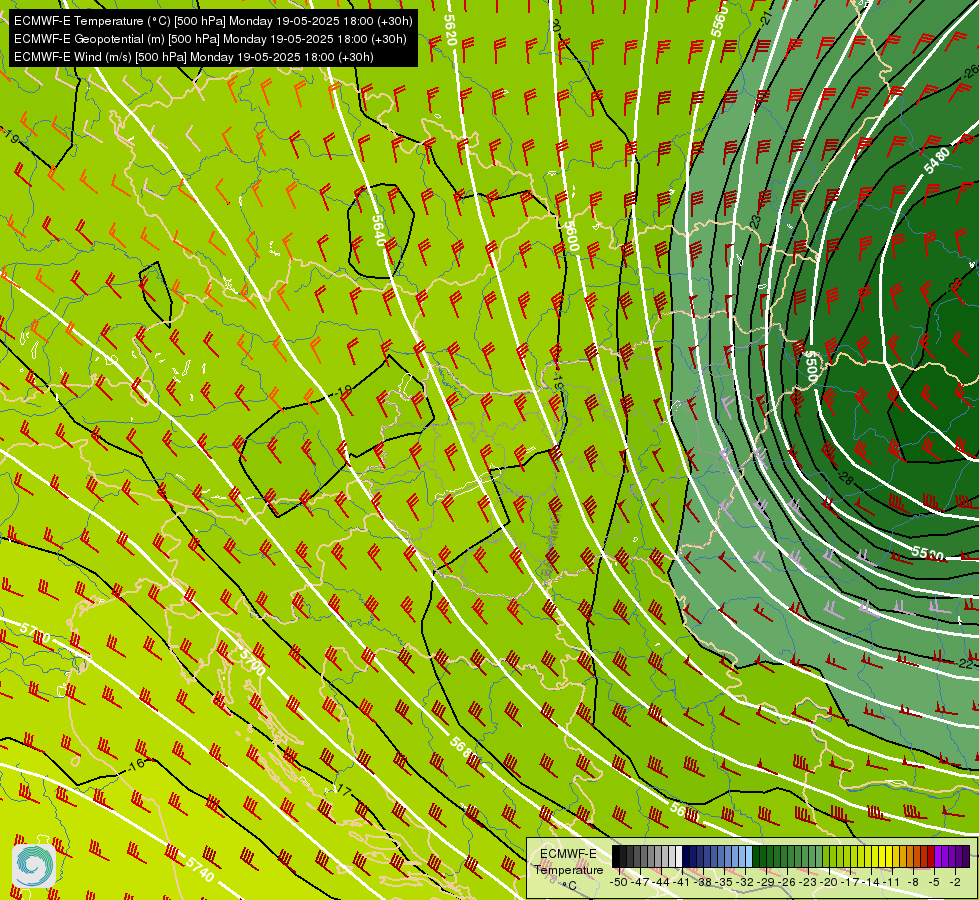Click the legend tick label -38
The image size is (979, 900).
coord(702,882)
